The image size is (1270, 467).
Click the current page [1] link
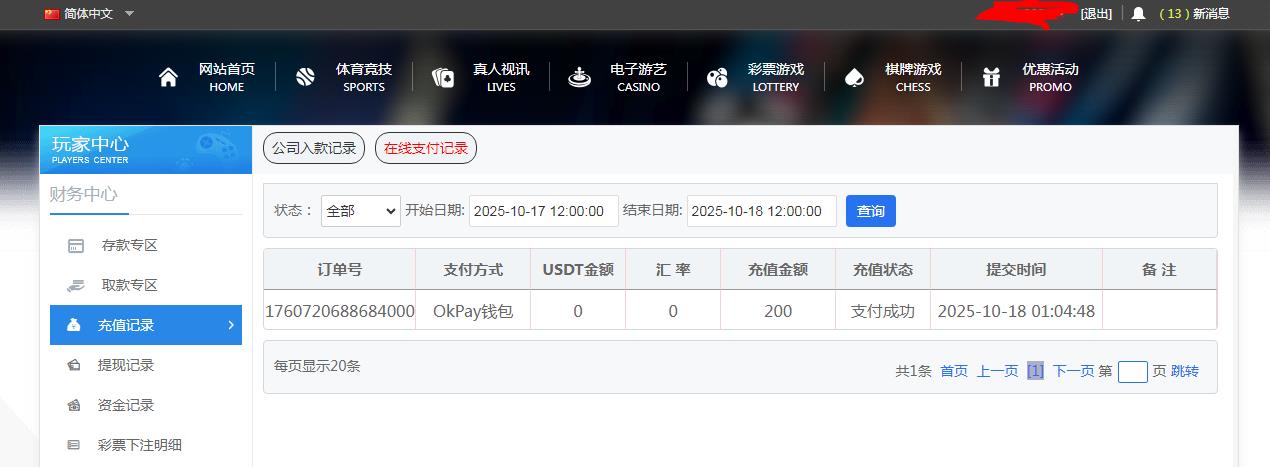pyautogui.click(x=1035, y=371)
